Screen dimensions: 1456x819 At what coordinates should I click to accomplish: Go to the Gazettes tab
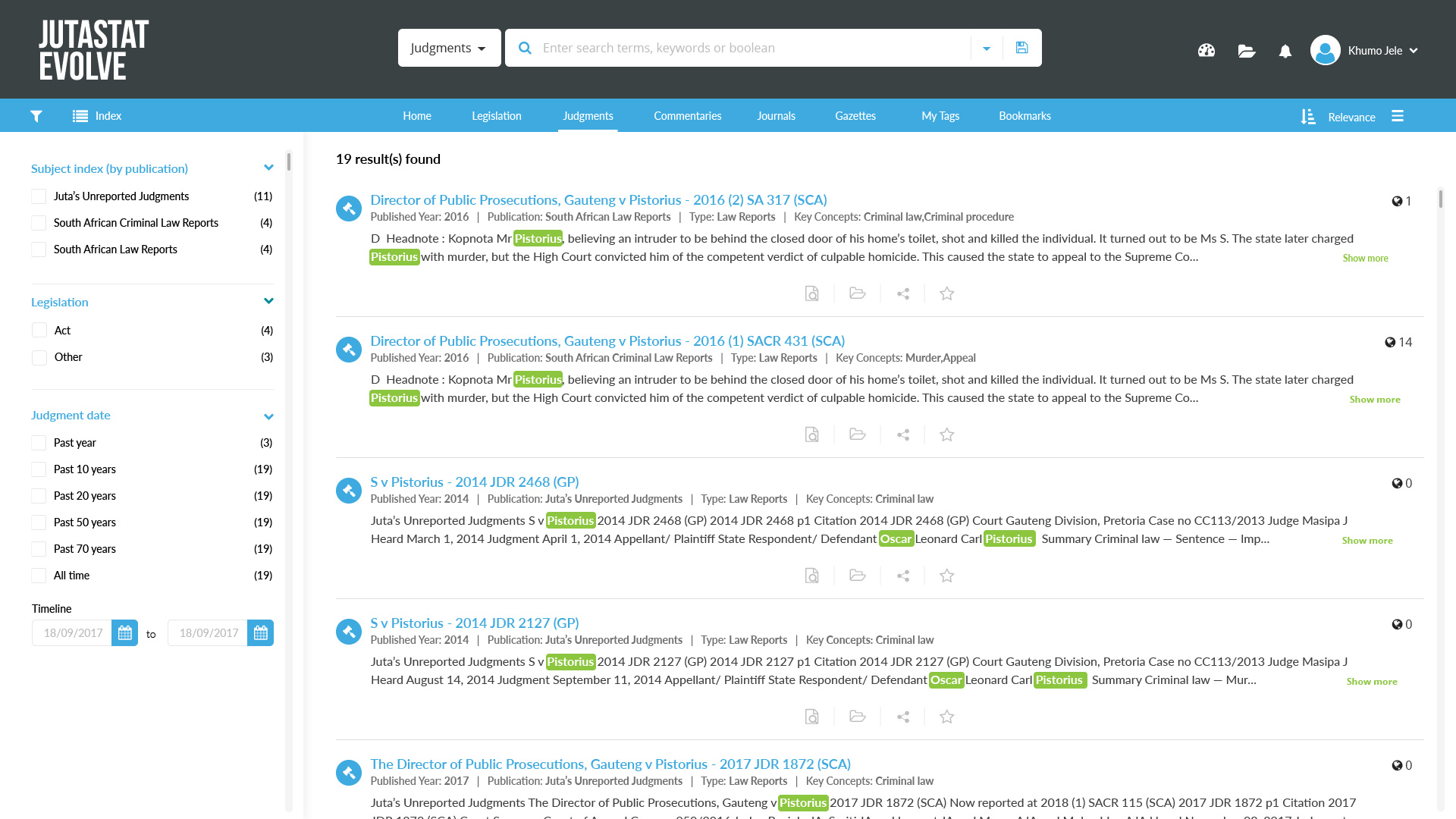(855, 116)
